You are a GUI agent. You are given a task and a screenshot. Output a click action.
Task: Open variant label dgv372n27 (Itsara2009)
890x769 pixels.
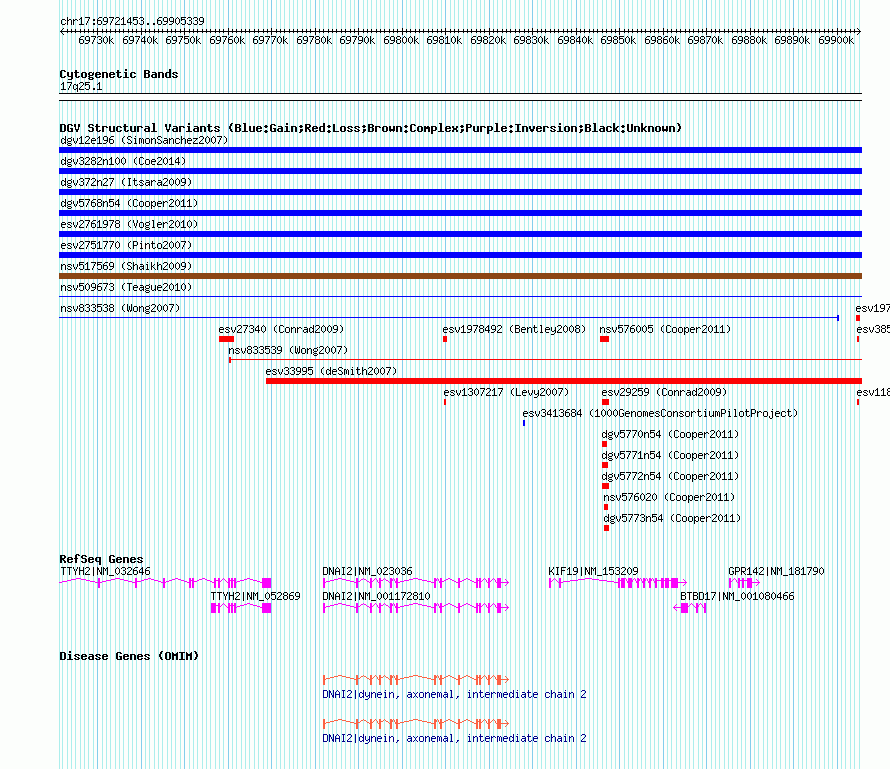point(126,182)
